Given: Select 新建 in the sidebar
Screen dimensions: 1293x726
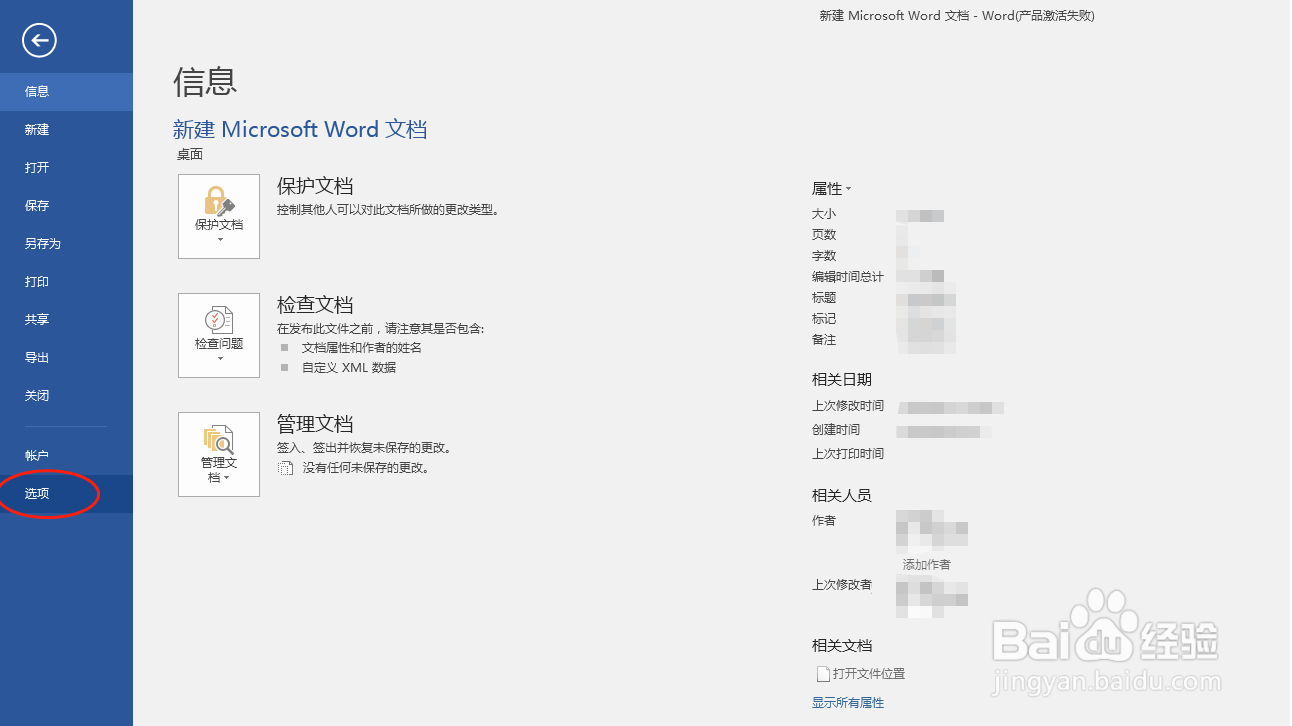Looking at the screenshot, I should click(66, 130).
